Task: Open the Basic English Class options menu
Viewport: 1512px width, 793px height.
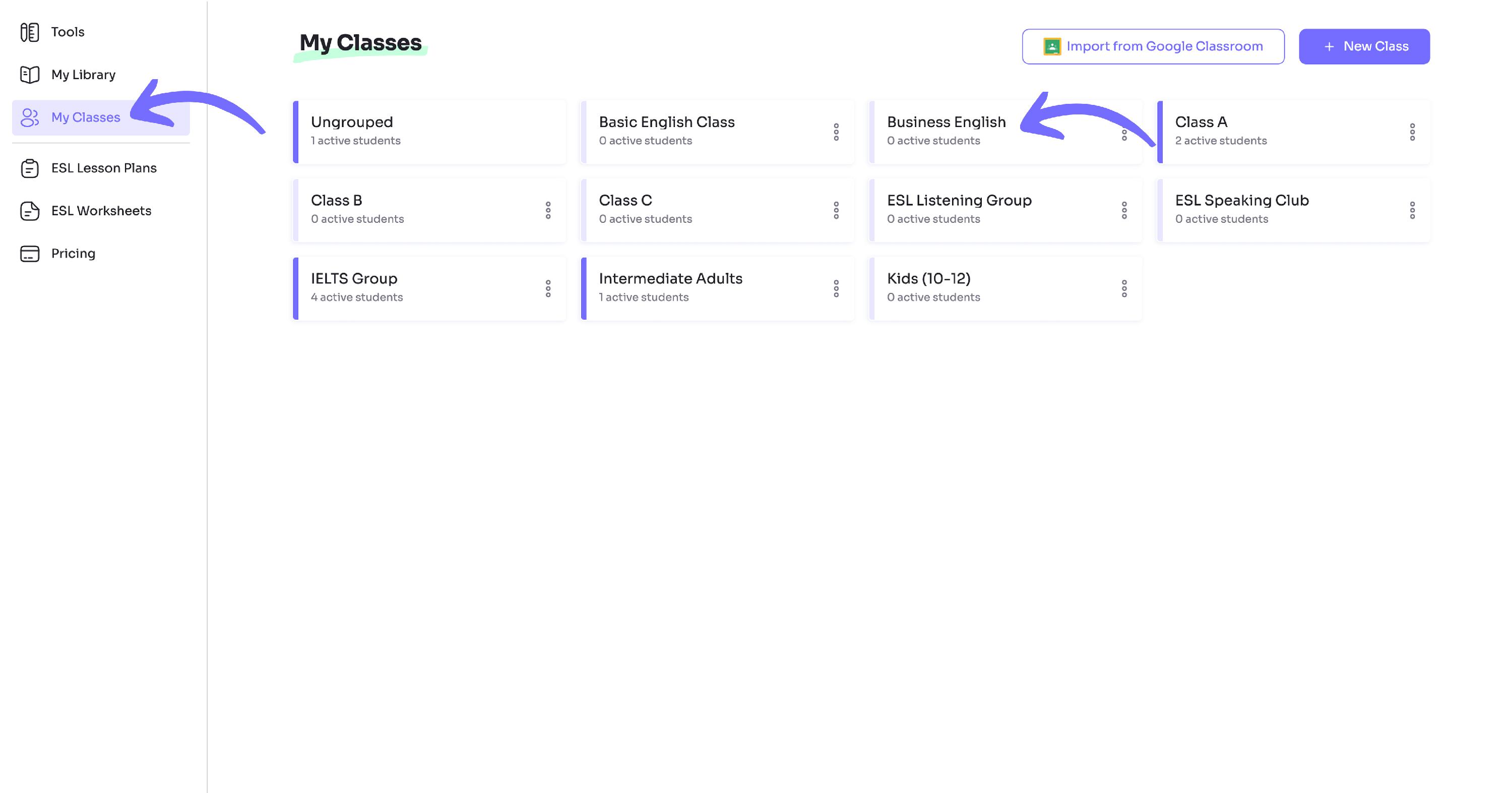Action: pyautogui.click(x=837, y=132)
